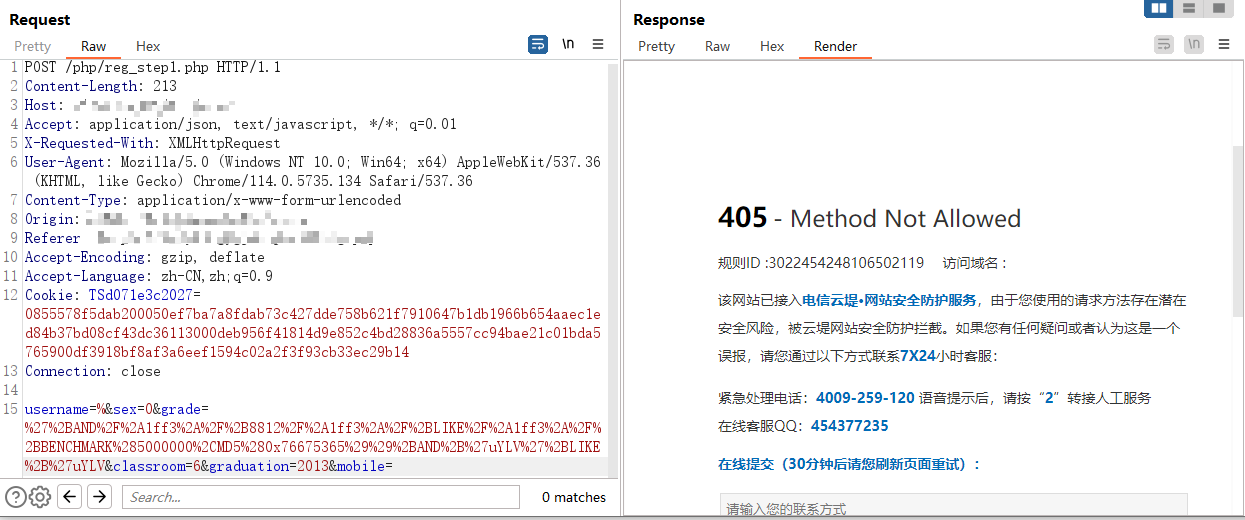The height and width of the screenshot is (520, 1245).
Task: Select side-by-side layout view
Action: (x=1159, y=8)
